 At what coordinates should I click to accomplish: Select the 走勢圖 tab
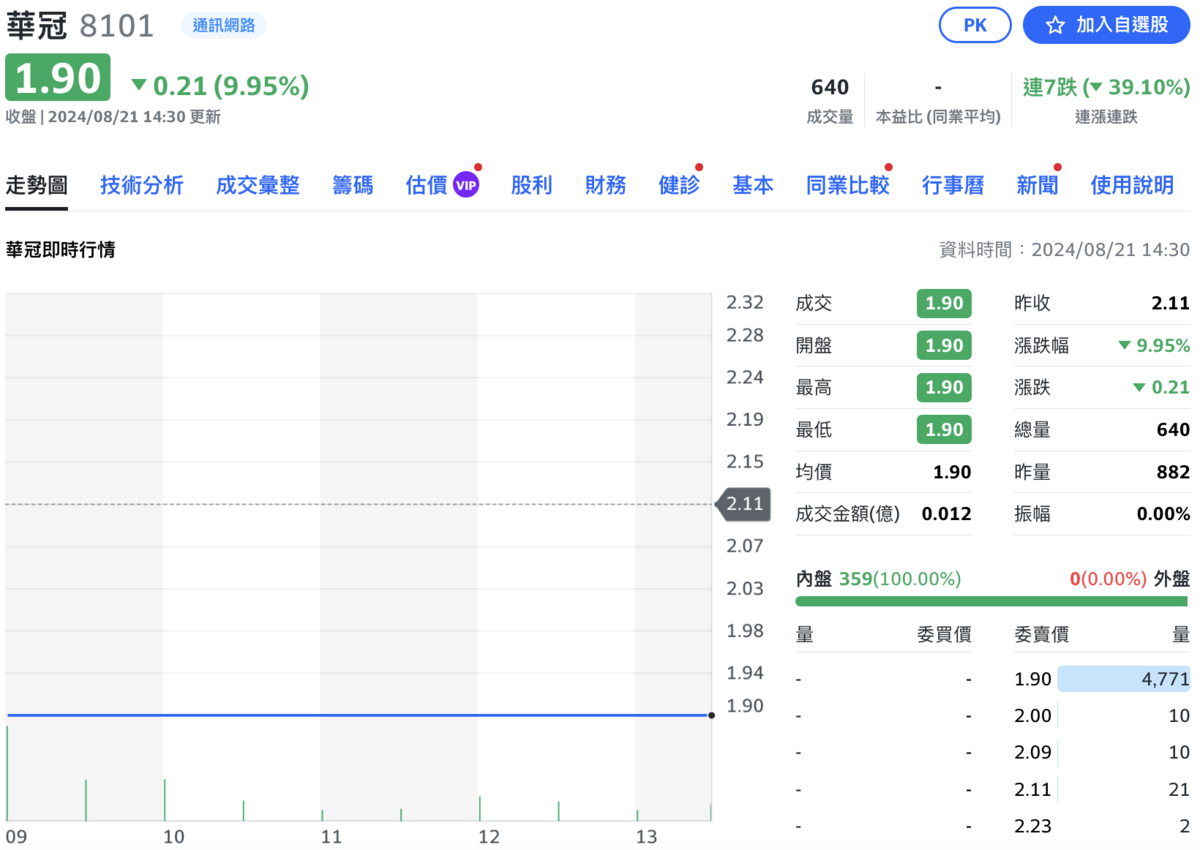(x=36, y=185)
